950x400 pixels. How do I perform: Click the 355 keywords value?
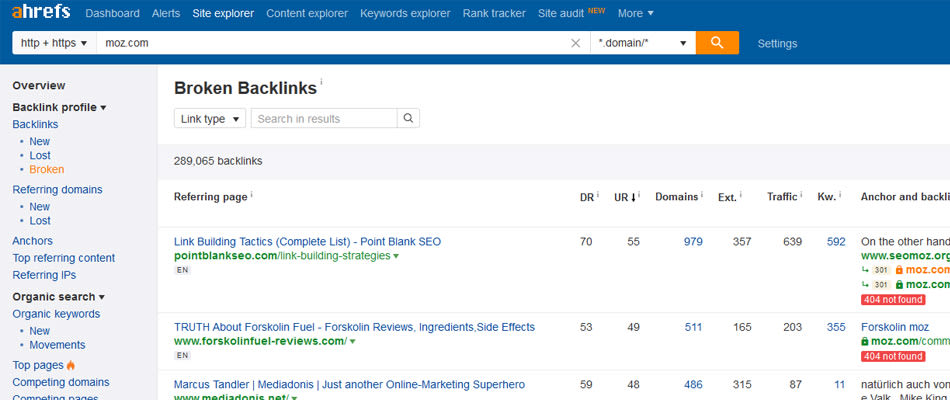click(x=836, y=327)
